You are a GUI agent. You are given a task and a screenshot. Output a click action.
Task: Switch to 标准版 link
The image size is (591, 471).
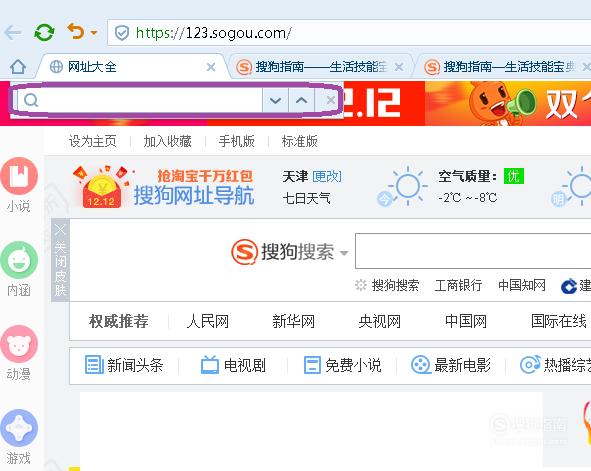[300, 141]
